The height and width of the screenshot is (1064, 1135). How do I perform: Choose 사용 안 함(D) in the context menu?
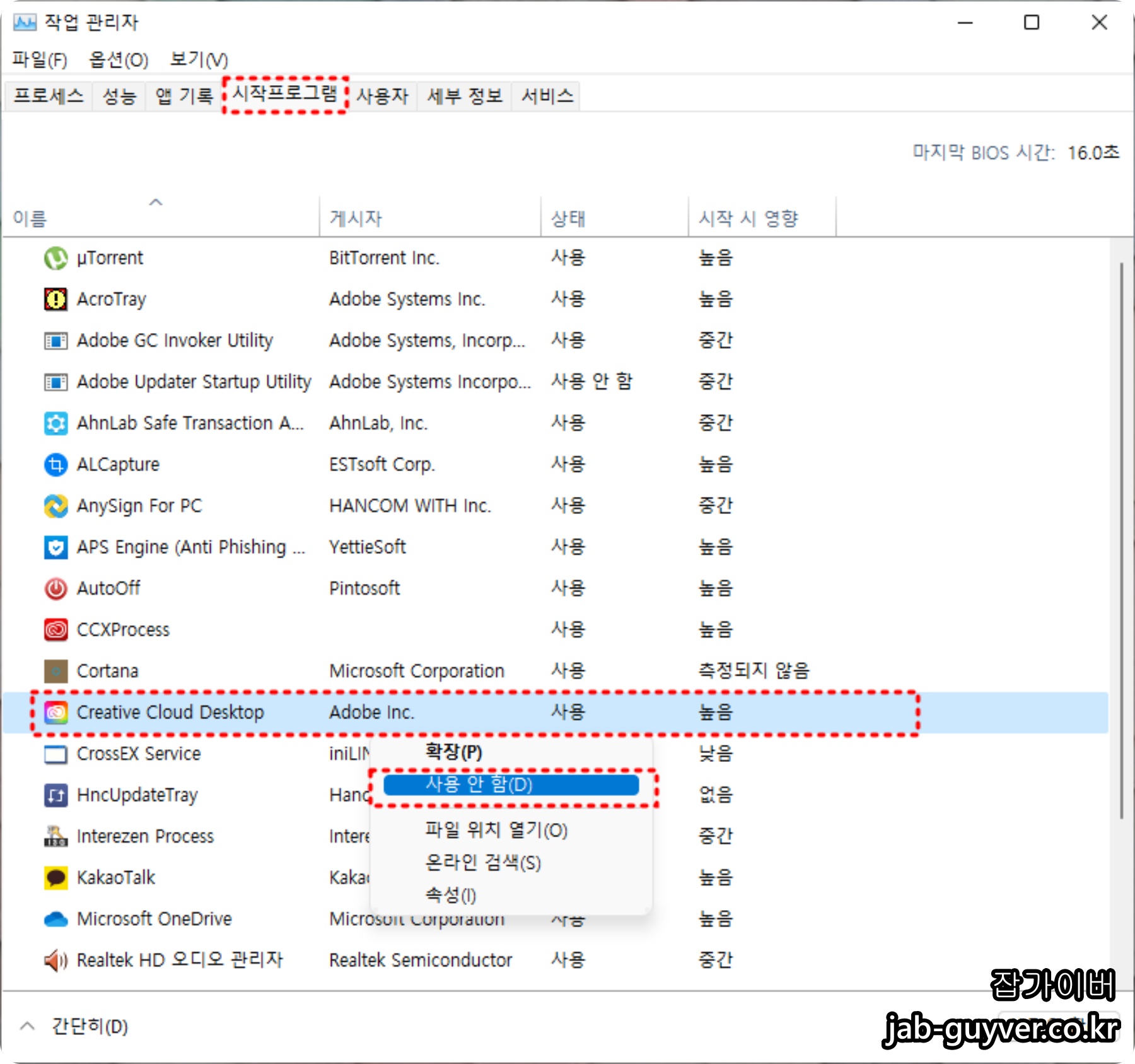tap(511, 785)
